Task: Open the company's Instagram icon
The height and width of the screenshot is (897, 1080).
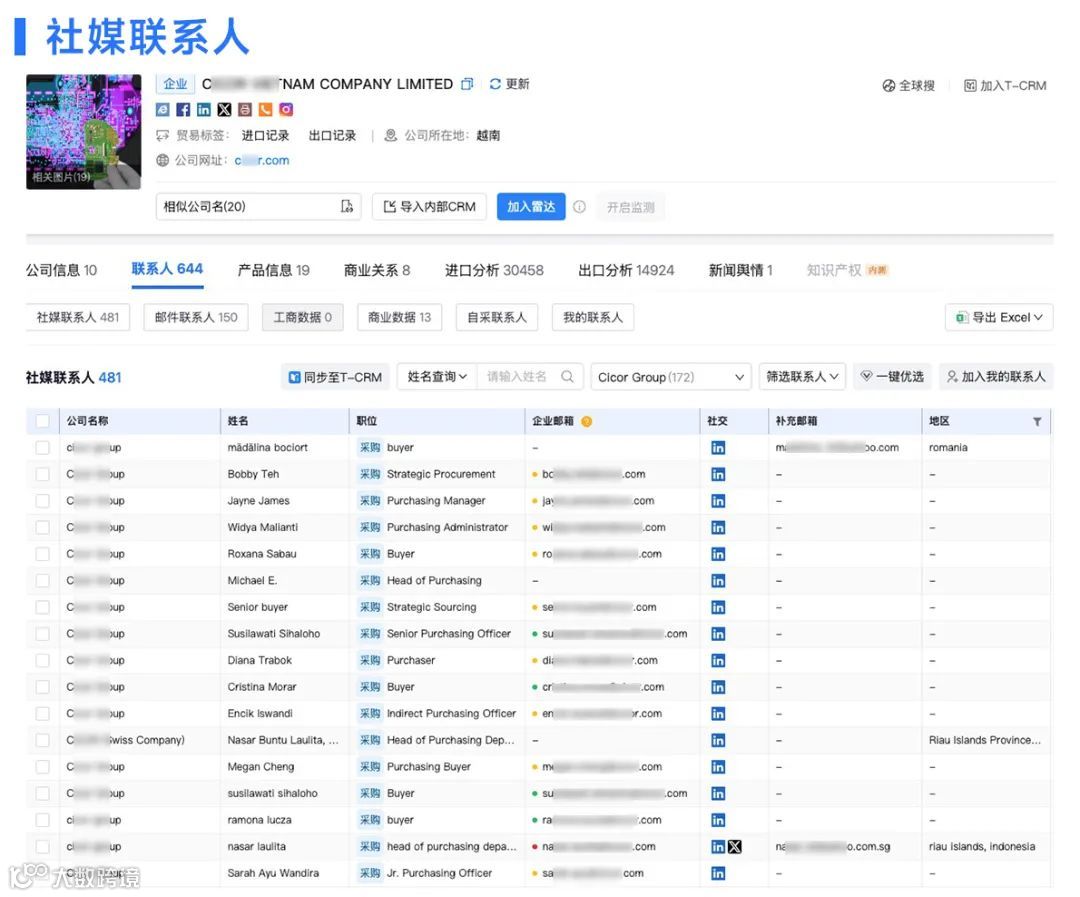Action: 287,110
